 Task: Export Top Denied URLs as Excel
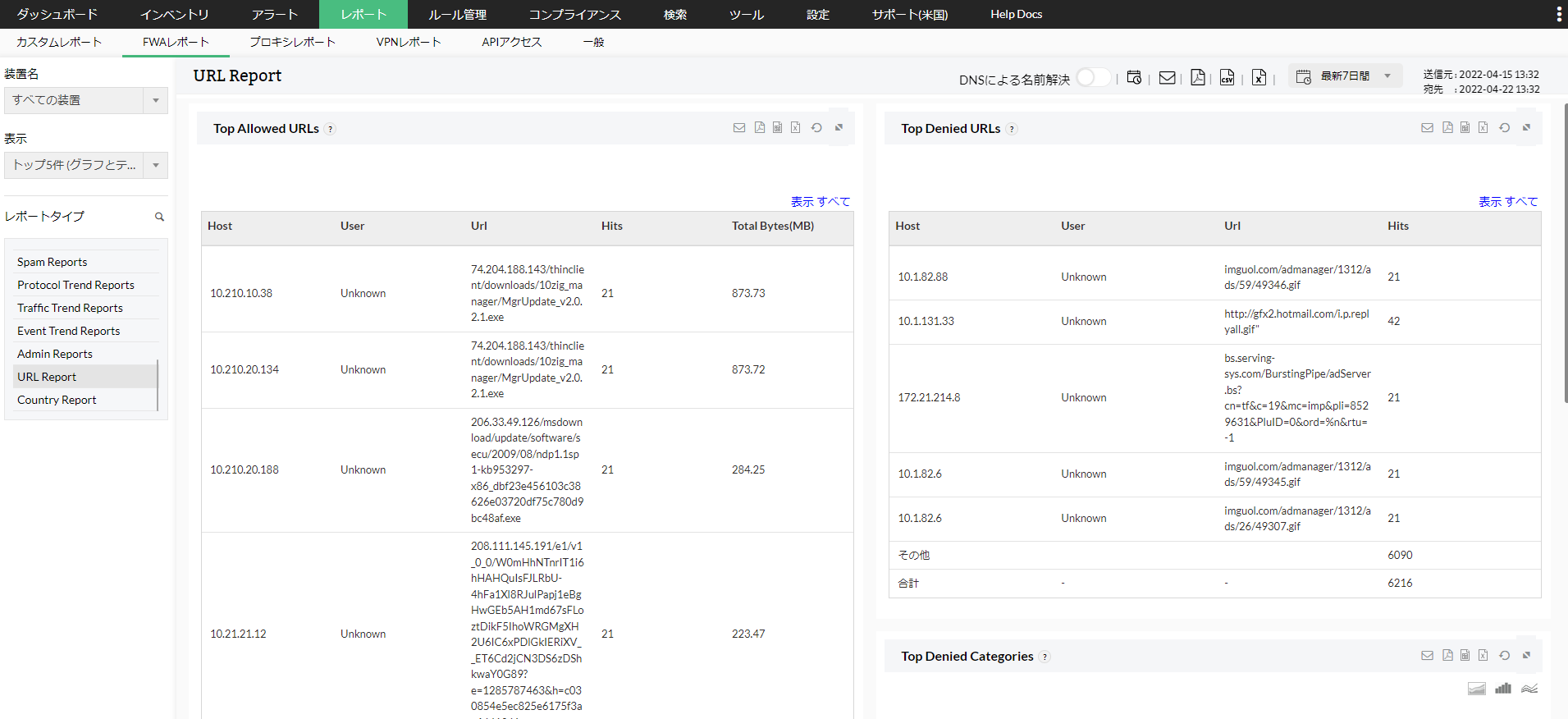[x=1483, y=128]
